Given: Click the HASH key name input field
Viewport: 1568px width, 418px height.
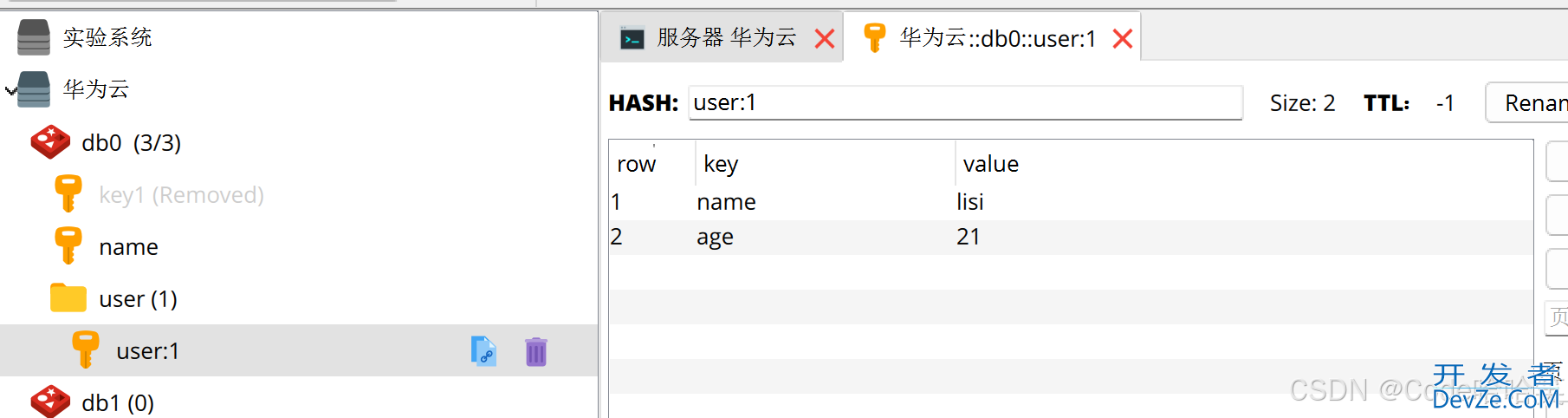Looking at the screenshot, I should click(965, 102).
